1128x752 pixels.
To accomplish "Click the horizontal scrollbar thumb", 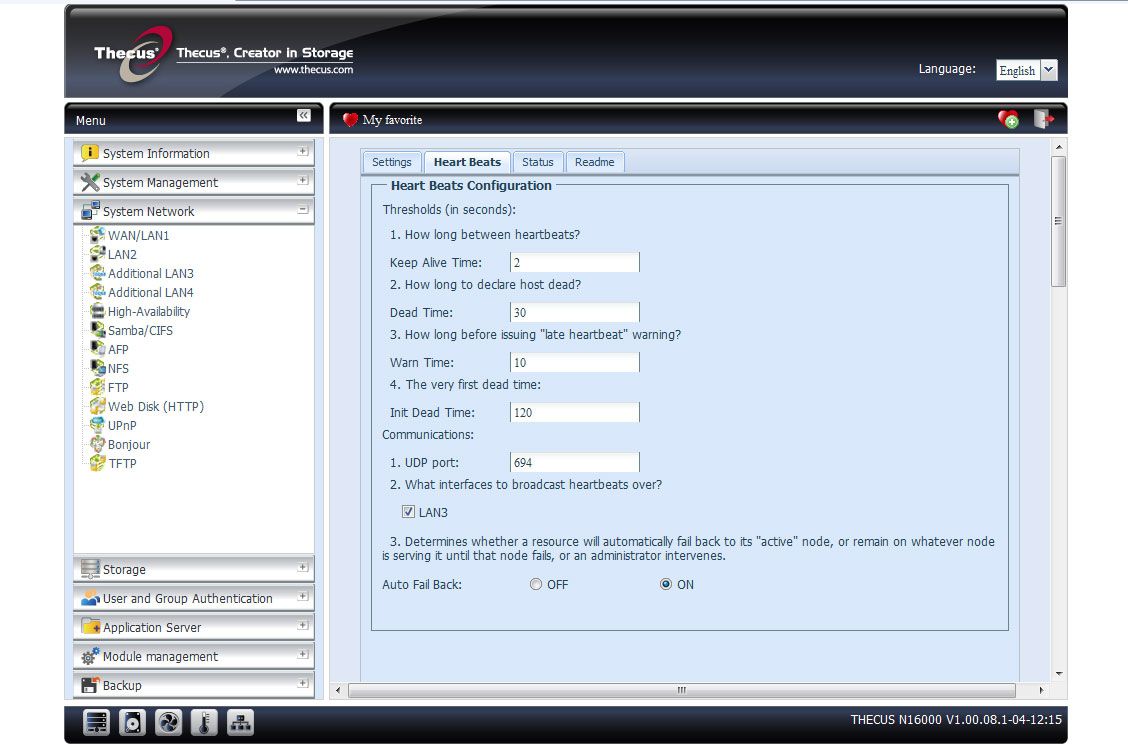I will [681, 690].
